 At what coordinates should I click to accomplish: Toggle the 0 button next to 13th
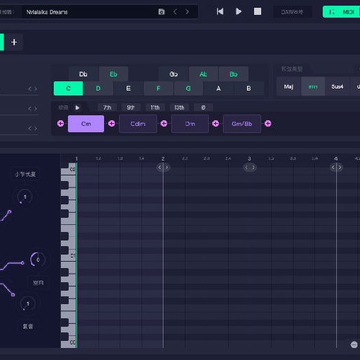(x=203, y=108)
